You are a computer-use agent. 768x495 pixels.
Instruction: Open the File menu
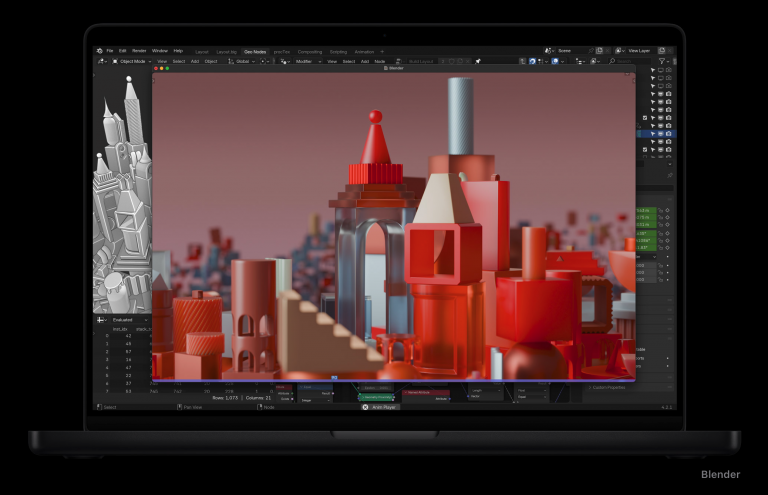(x=110, y=50)
